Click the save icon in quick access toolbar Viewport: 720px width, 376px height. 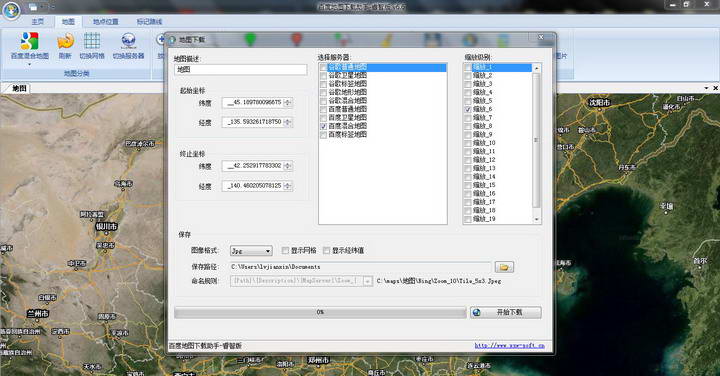(33, 7)
